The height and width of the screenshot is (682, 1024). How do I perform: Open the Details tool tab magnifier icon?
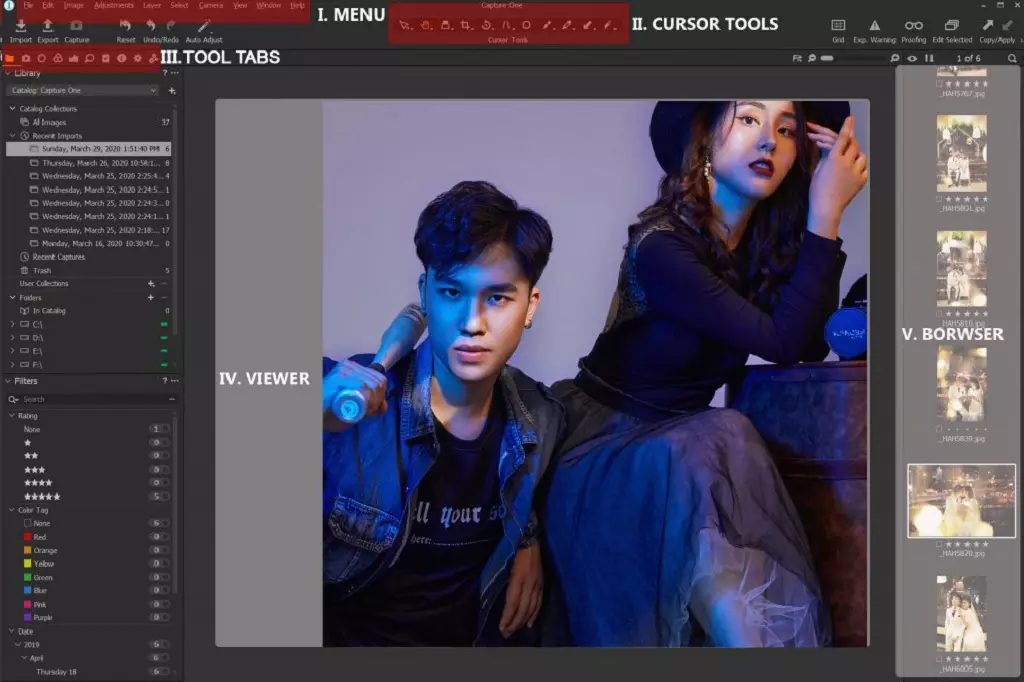(89, 59)
